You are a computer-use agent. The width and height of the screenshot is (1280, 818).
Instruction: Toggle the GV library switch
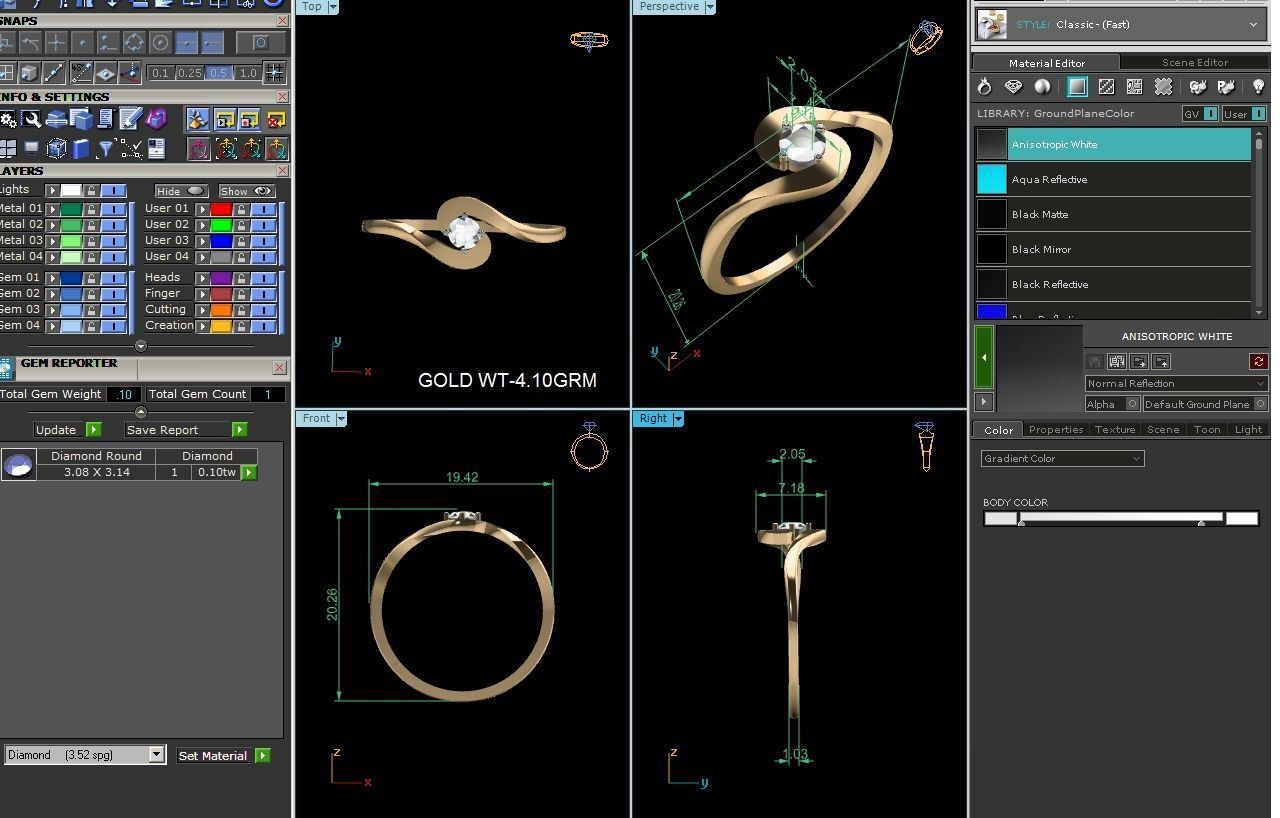[x=1200, y=114]
